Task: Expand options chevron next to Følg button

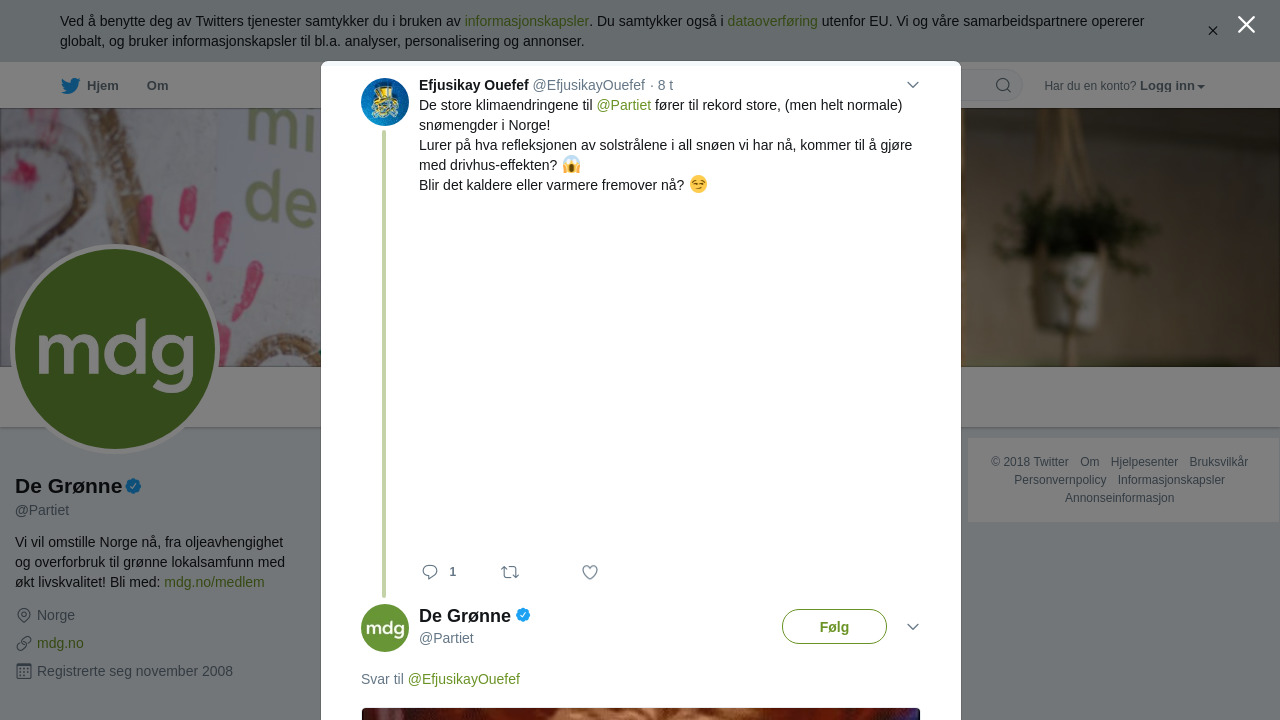Action: click(912, 627)
